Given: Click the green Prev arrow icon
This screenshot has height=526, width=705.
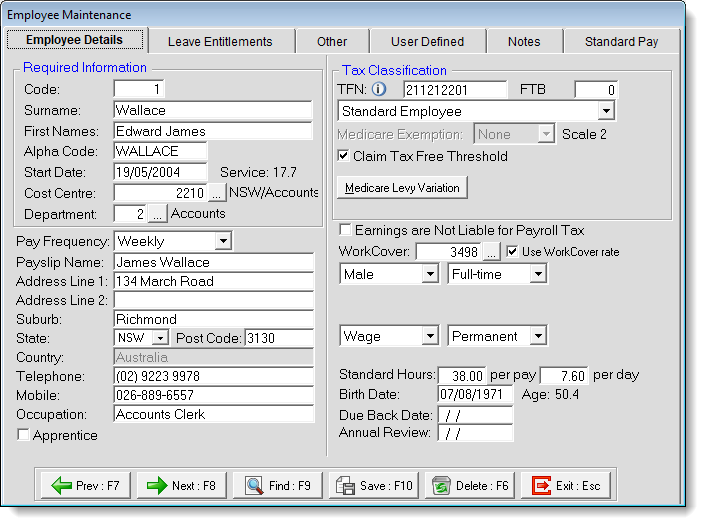Looking at the screenshot, I should click(x=62, y=486).
